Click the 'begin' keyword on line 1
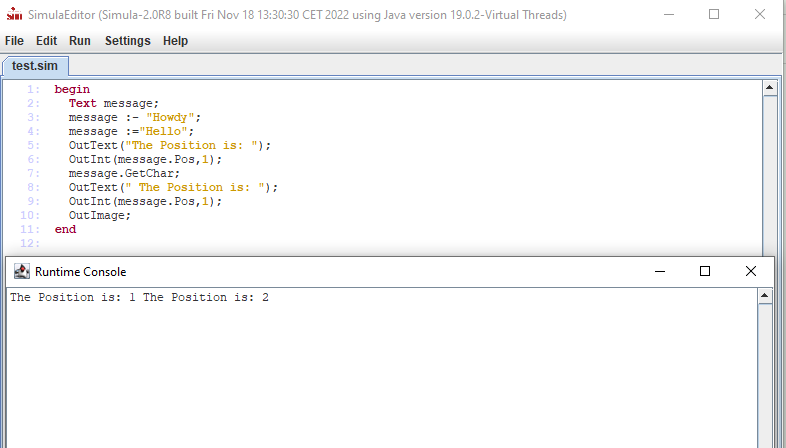 pos(72,89)
